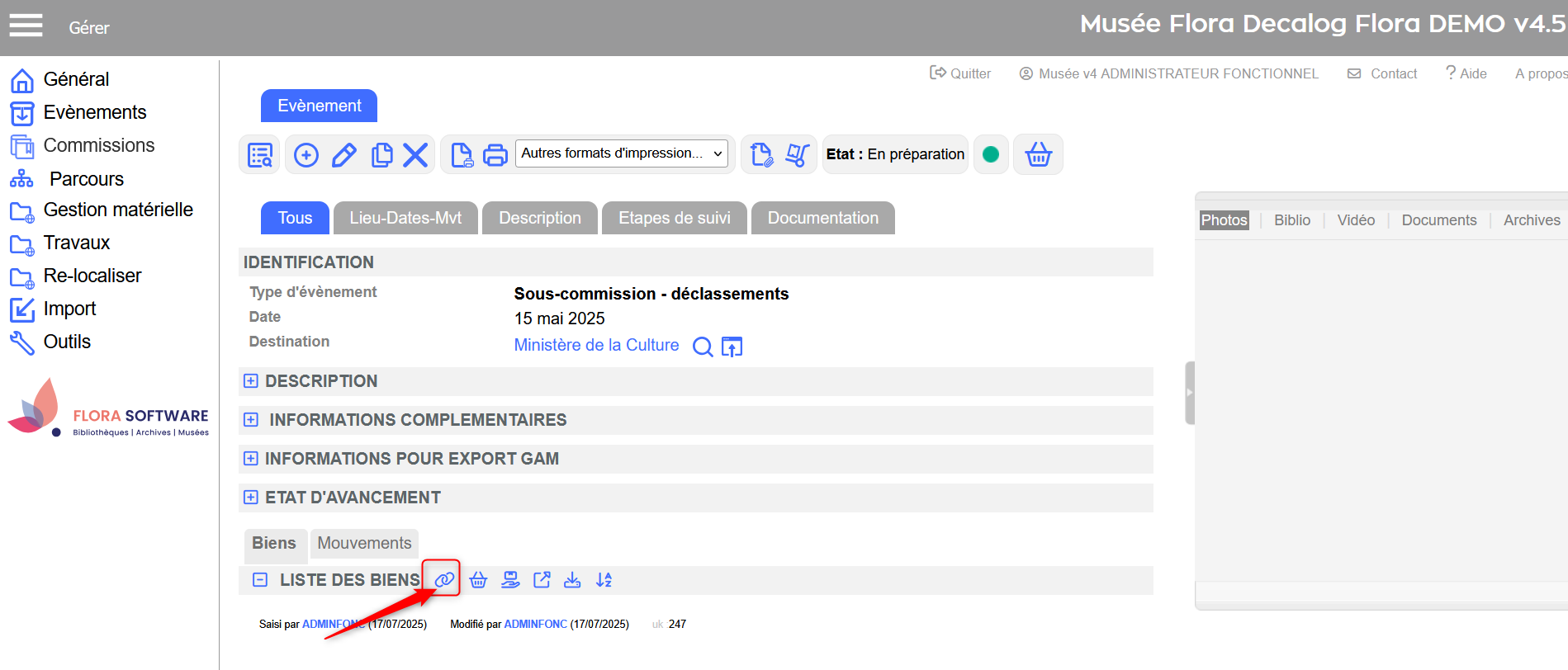Click the magnifier icon next to Ministère de la Culture
Viewport: 1568px width, 670px height.
(703, 347)
